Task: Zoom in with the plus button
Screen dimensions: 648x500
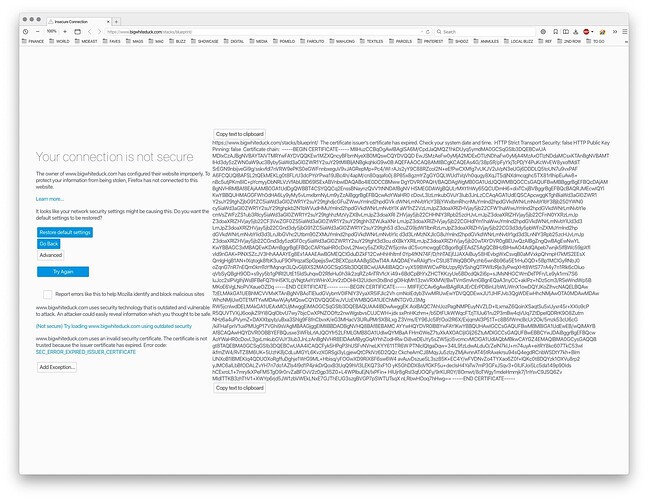Action: click(x=65, y=31)
